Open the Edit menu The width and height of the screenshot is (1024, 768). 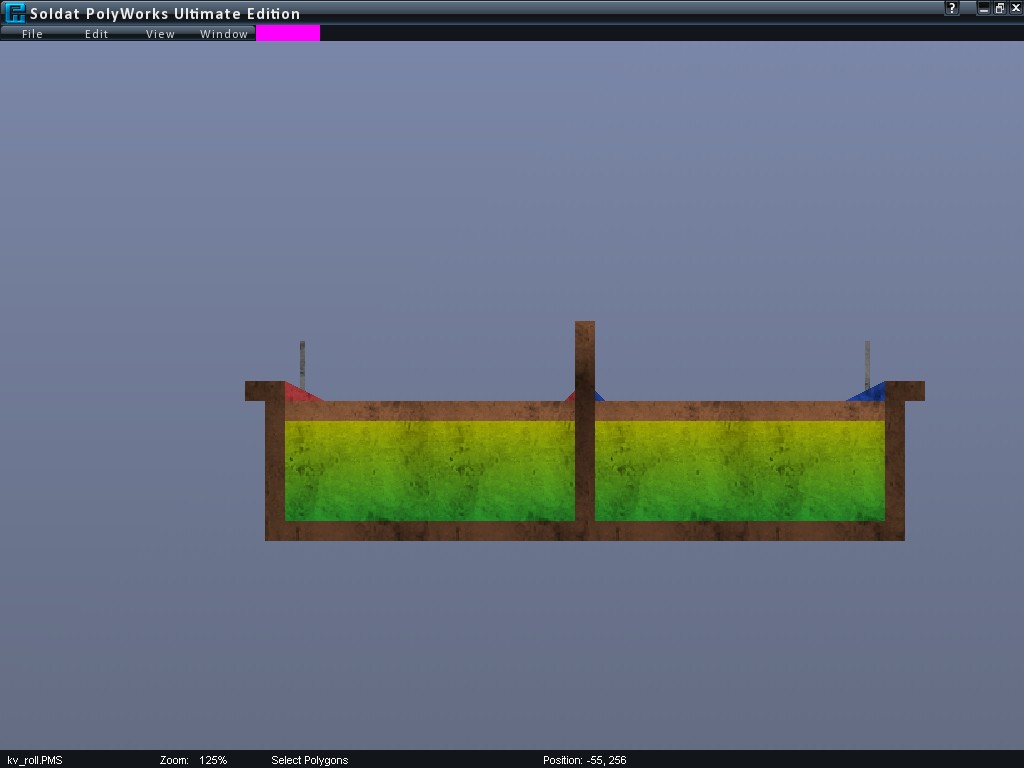96,33
